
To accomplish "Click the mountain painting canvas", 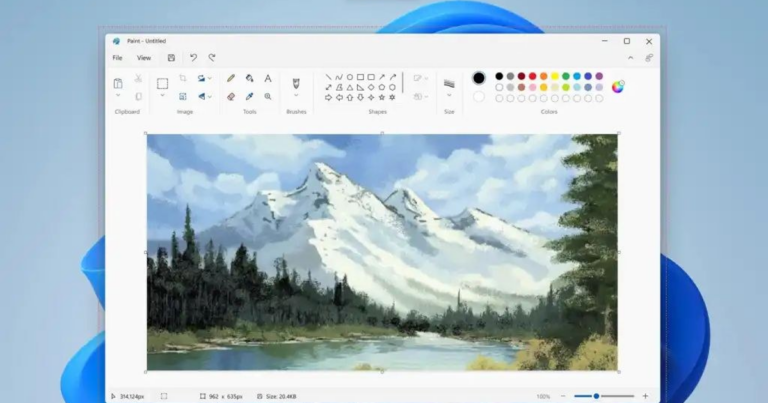I will pos(382,252).
